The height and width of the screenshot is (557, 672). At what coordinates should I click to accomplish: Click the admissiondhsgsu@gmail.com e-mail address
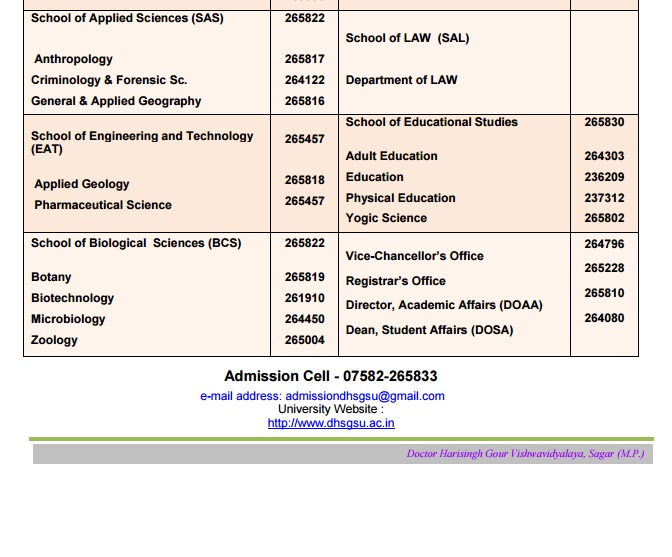click(365, 396)
